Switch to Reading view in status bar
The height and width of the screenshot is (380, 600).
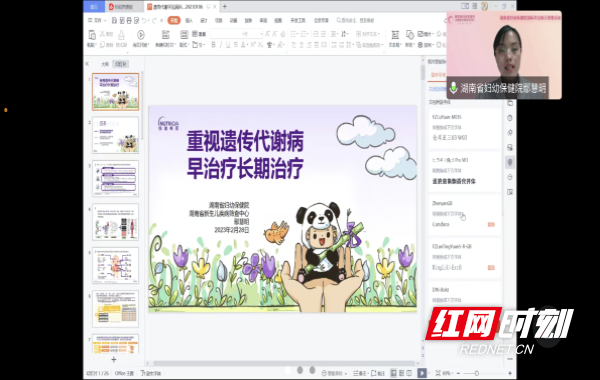tap(409, 373)
